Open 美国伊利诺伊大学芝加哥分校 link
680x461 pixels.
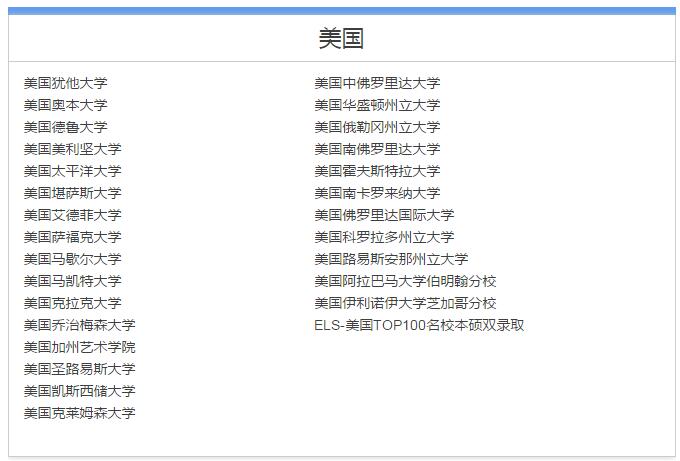[405, 303]
